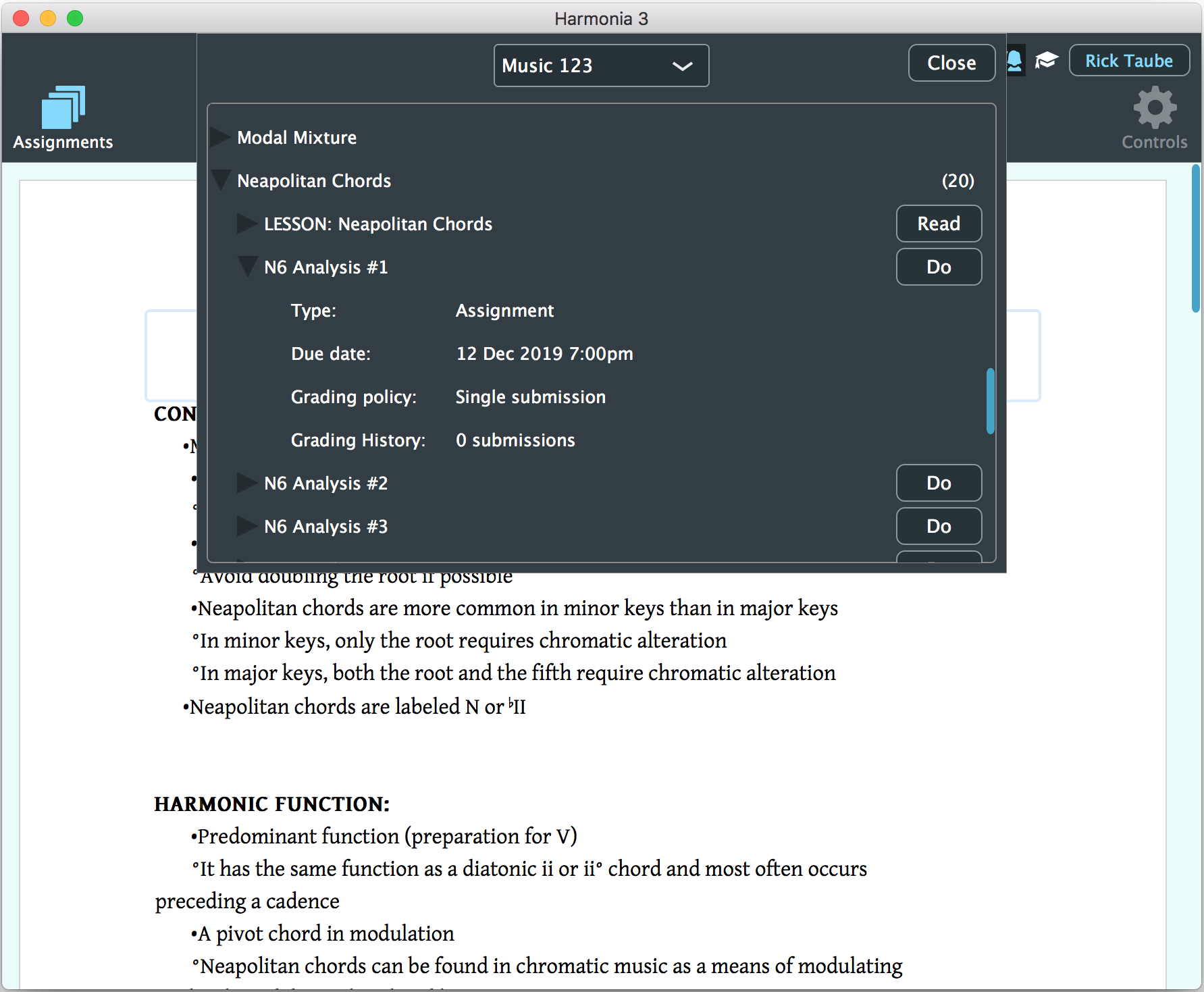Close the assignments panel
The image size is (1204, 992).
[x=951, y=63]
